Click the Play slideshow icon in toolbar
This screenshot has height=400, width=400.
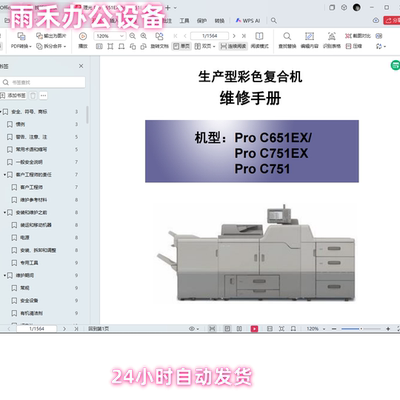coord(83,36)
